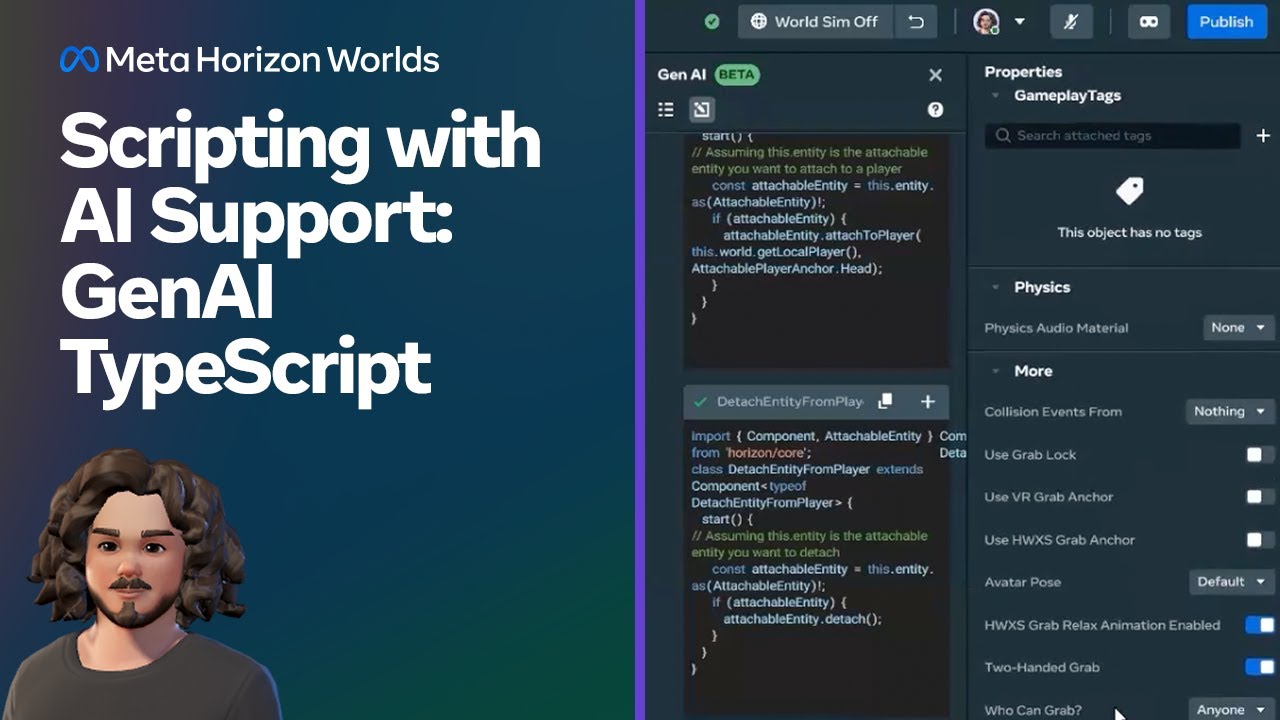Viewport: 1280px width, 720px height.
Task: Collapse the GameplayTags section
Action: click(x=995, y=96)
